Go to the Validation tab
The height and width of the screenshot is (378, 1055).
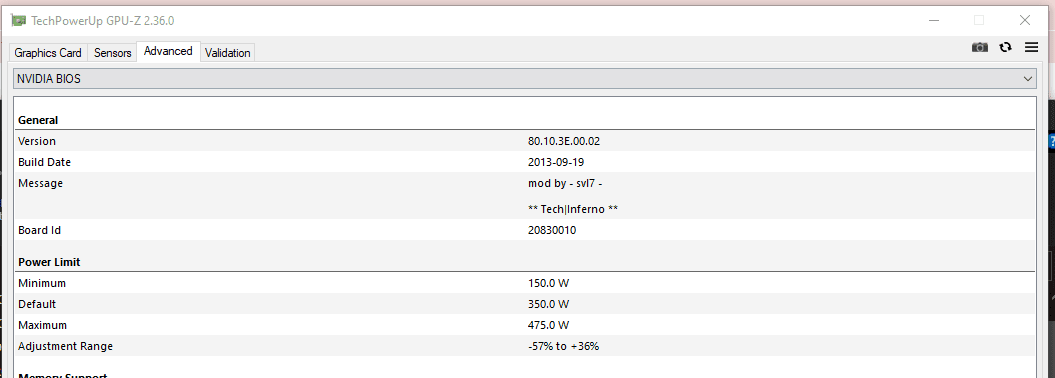(x=227, y=52)
